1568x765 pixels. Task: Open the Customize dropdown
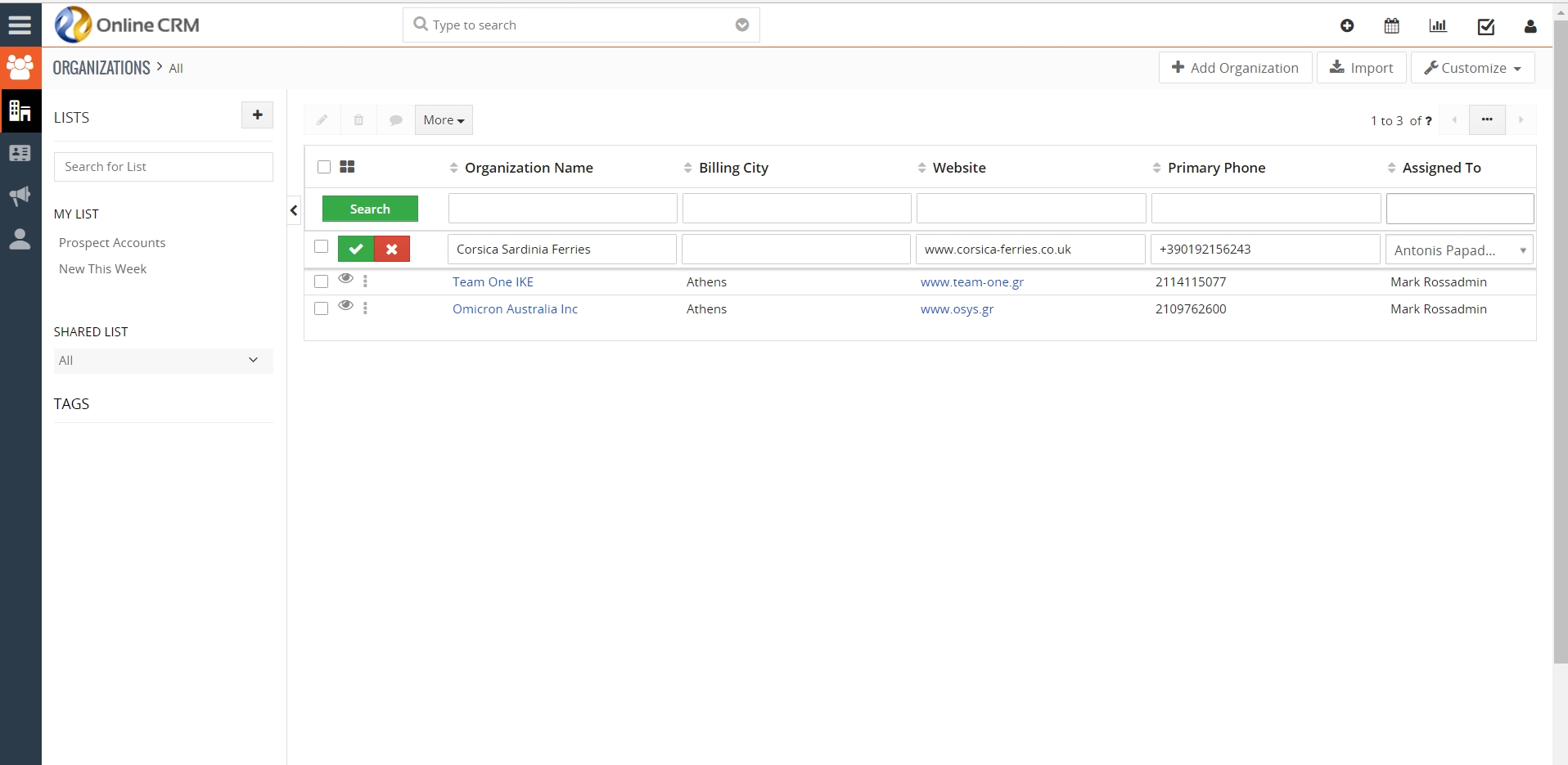1472,68
